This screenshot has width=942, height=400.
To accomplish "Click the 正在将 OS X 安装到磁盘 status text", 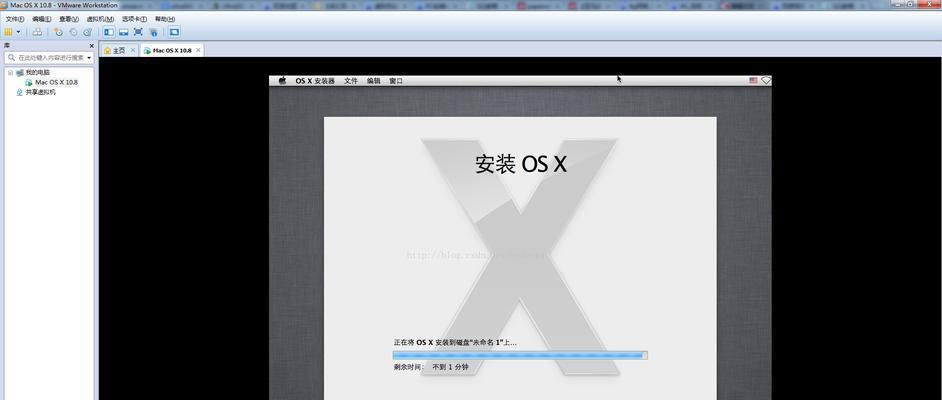I will (455, 342).
